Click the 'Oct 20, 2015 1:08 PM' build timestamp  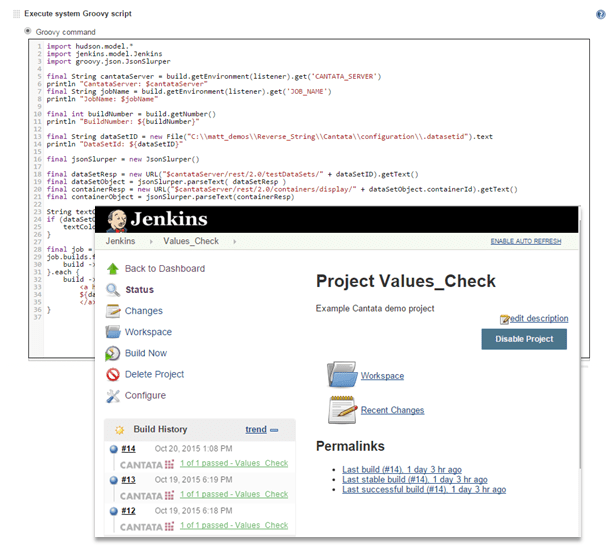[x=193, y=448]
